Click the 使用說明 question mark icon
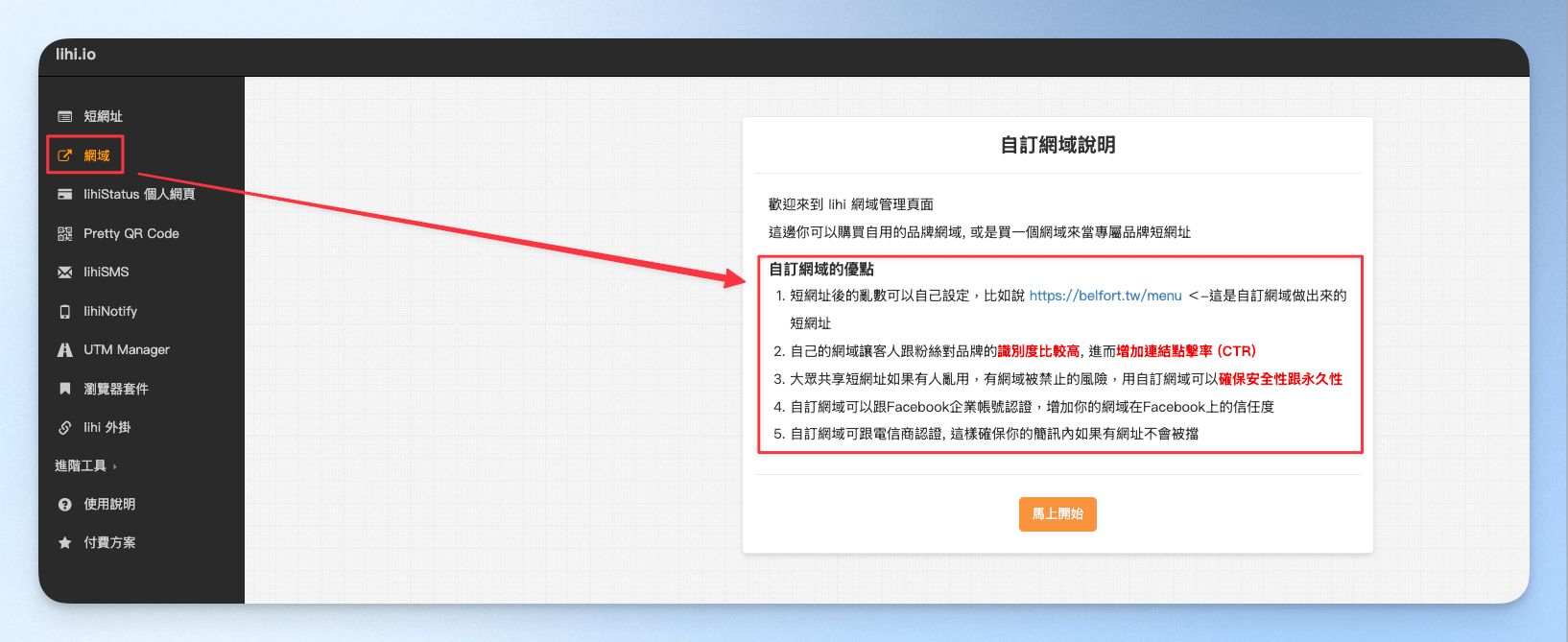Viewport: 1568px width, 642px height. coord(64,505)
